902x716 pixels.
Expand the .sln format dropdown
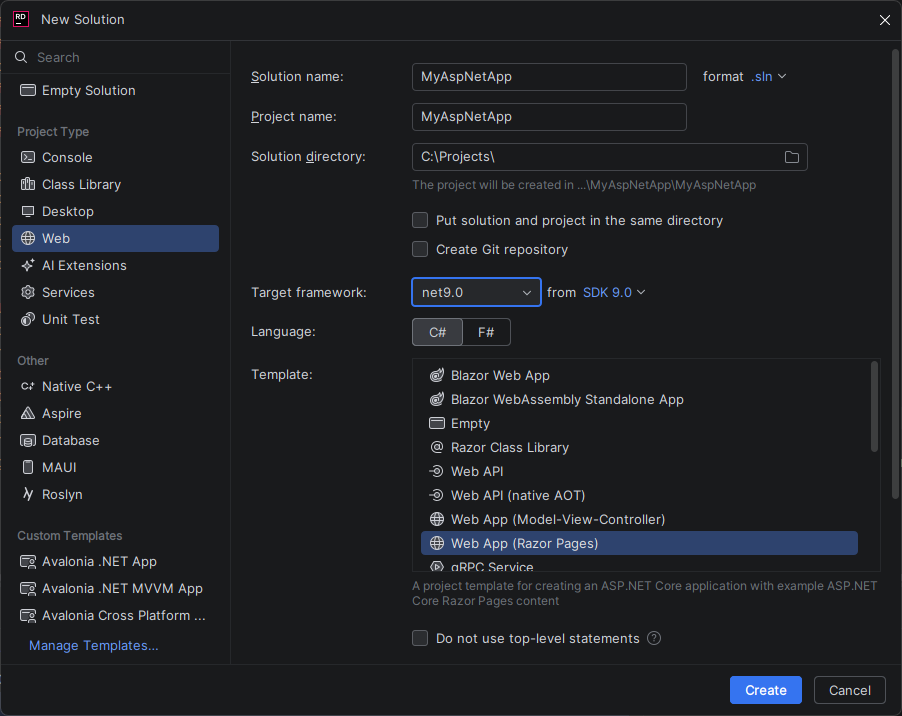pyautogui.click(x=764, y=75)
